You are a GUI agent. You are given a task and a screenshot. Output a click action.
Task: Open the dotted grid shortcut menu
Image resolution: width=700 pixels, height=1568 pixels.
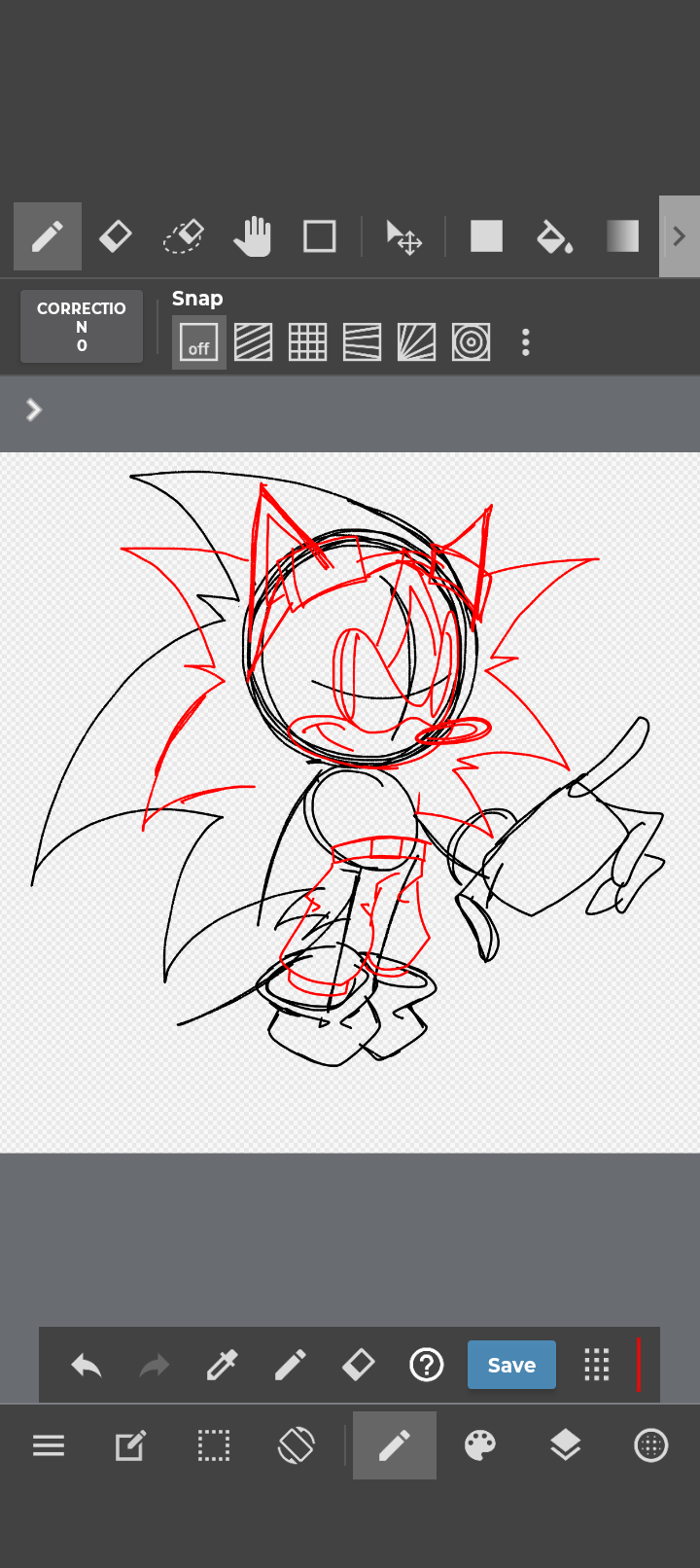click(597, 1366)
